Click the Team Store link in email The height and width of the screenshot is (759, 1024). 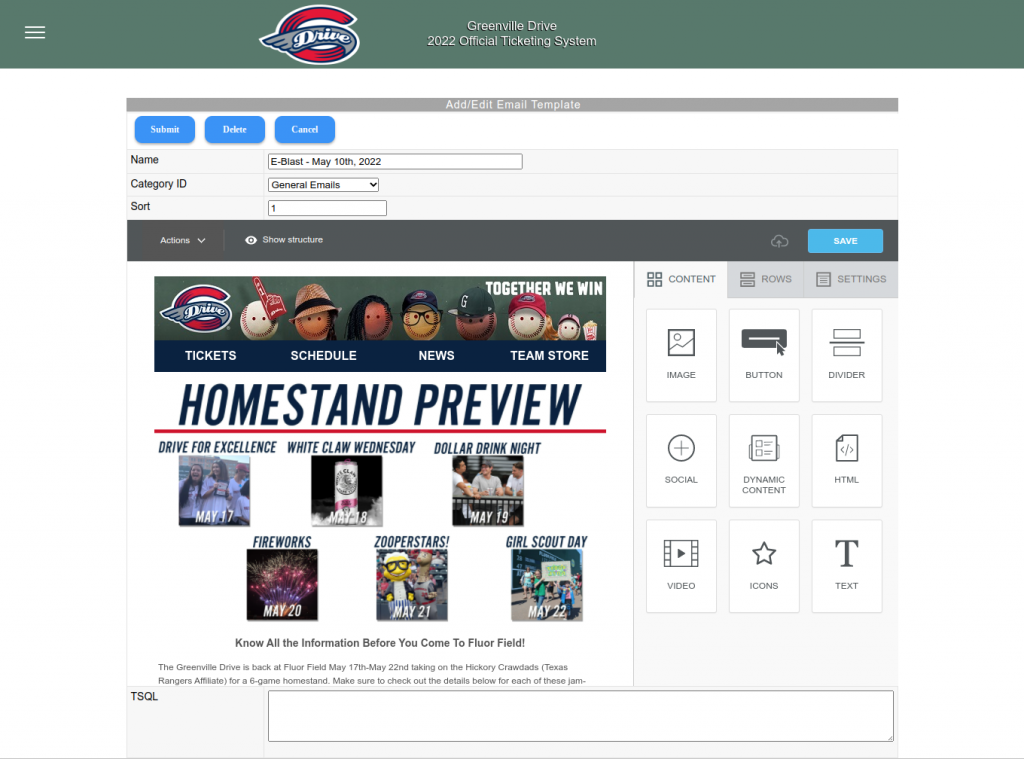click(x=549, y=355)
